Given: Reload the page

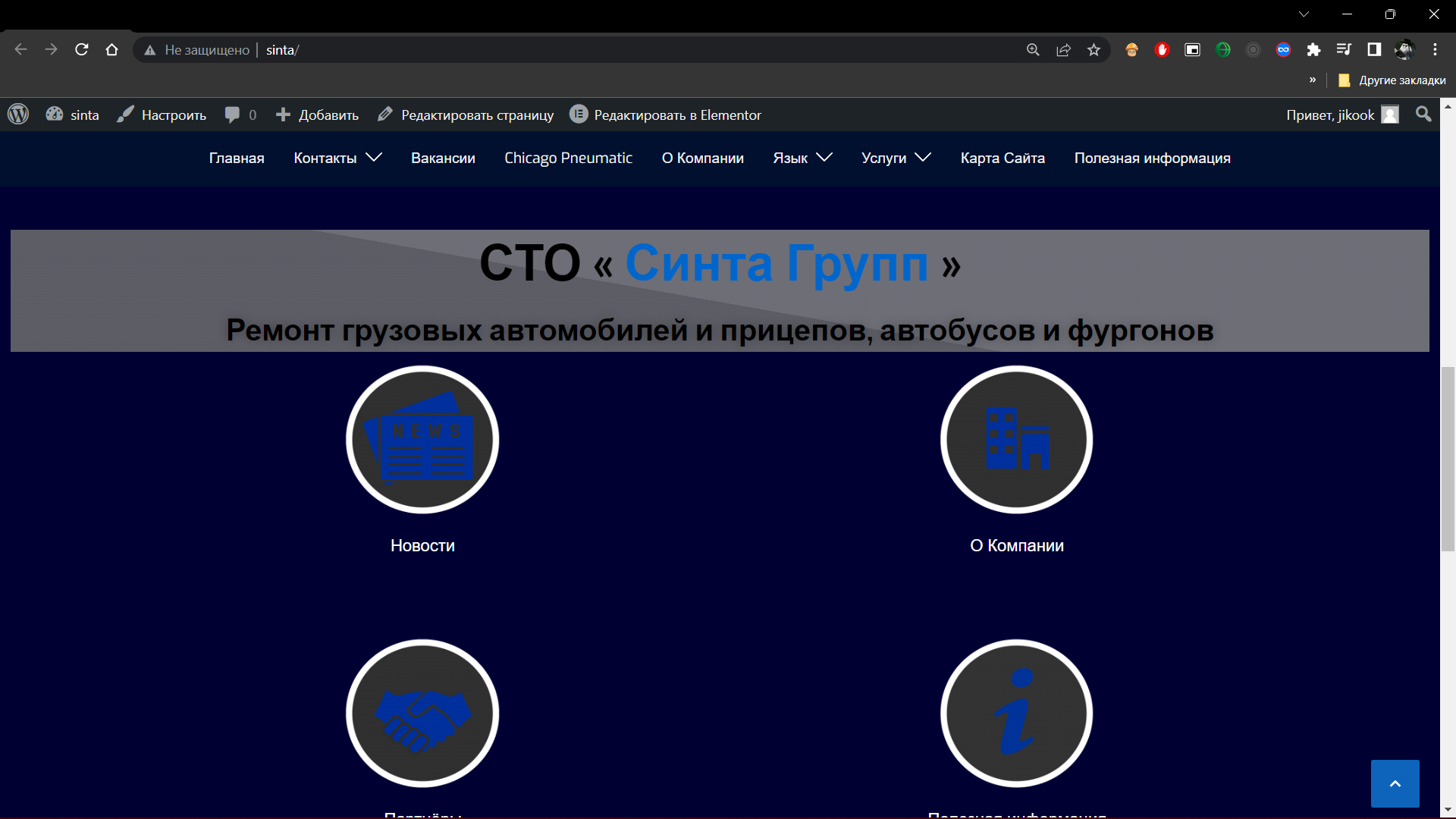Looking at the screenshot, I should click(x=82, y=50).
